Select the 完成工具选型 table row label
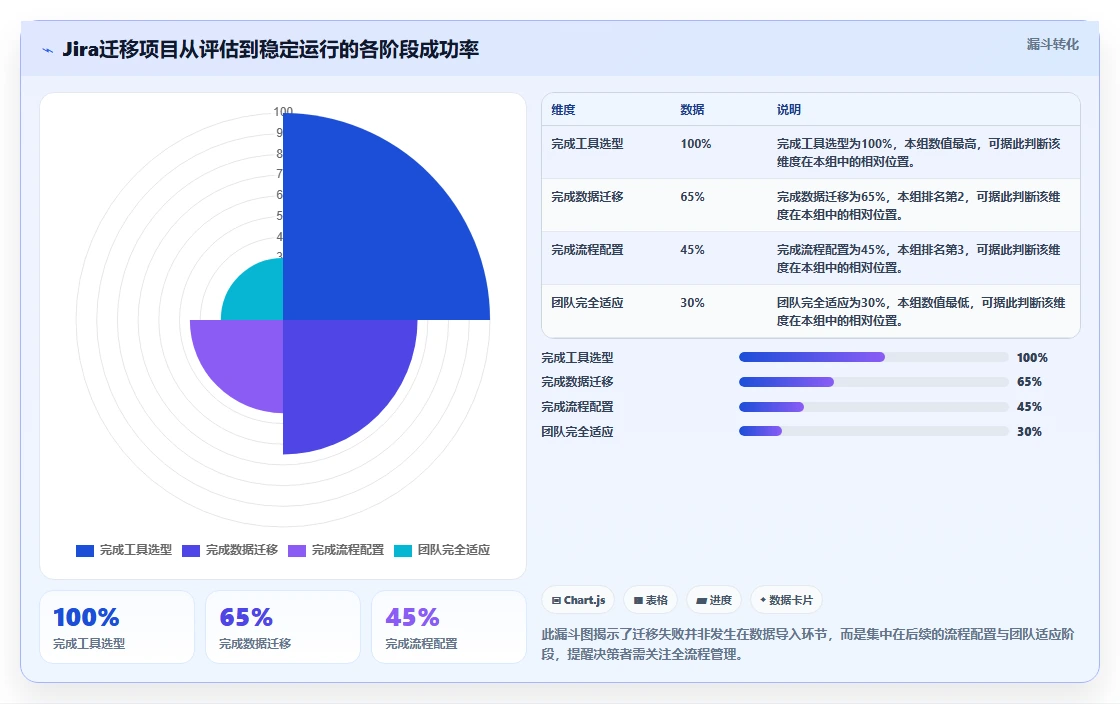The image size is (1120, 704). pos(587,144)
